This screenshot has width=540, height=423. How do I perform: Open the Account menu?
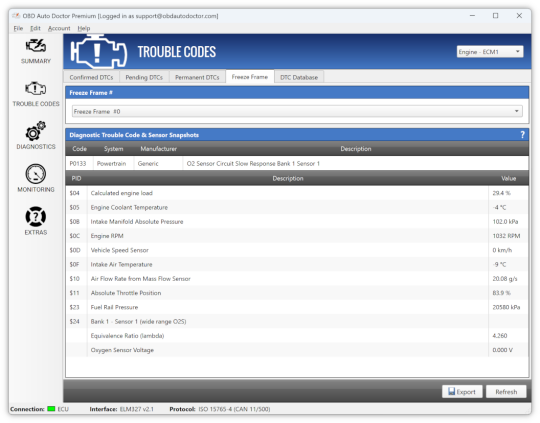coord(59,28)
